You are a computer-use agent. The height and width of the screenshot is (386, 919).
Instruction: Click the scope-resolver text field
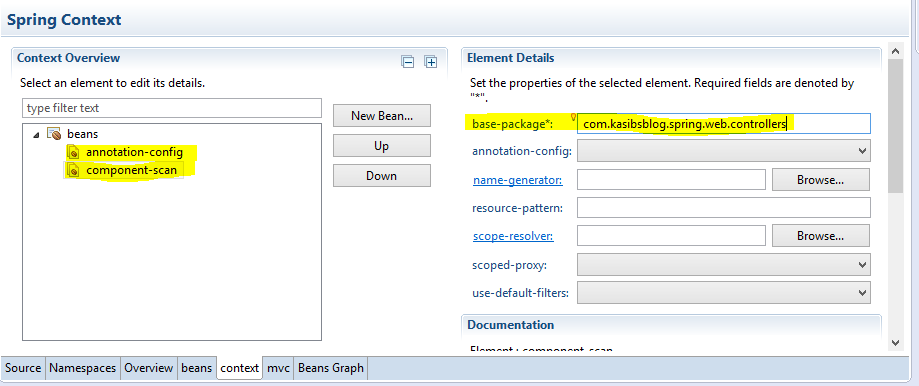pyautogui.click(x=671, y=235)
